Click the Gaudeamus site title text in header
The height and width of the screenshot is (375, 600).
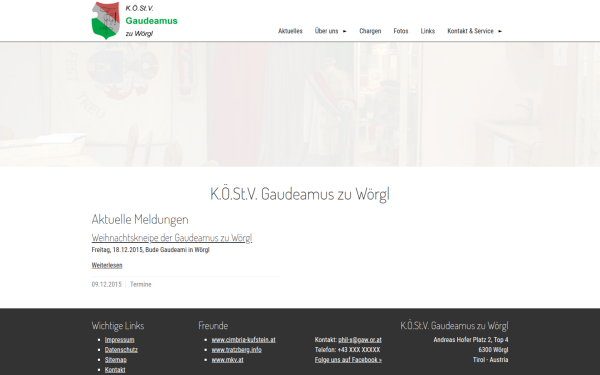152,21
